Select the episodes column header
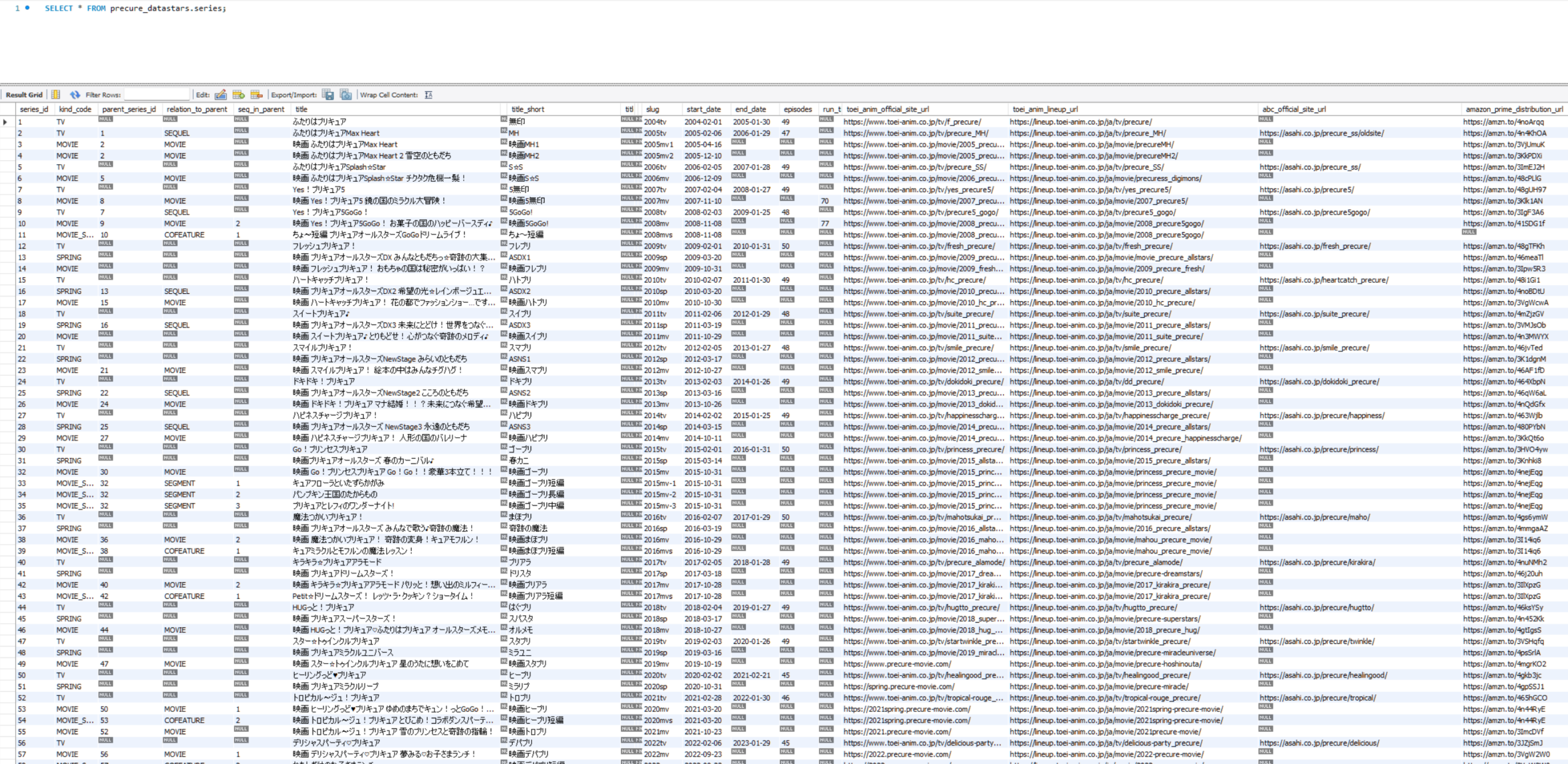Screen dimensions: 1568x764 pos(797,110)
